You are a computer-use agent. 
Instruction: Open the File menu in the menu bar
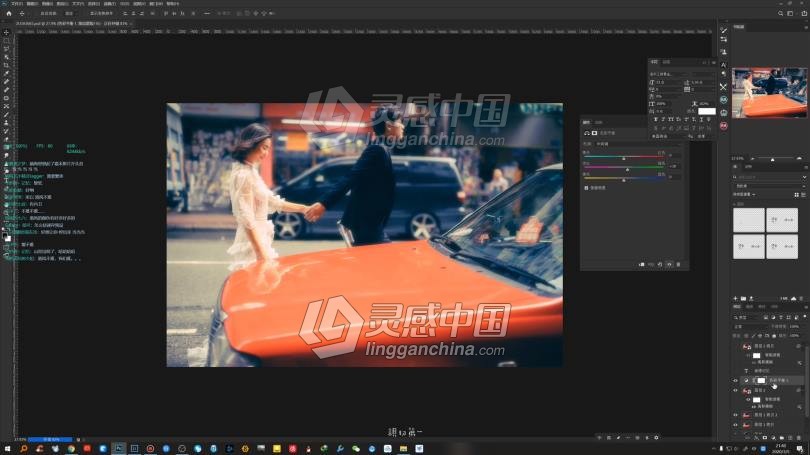click(x=17, y=4)
